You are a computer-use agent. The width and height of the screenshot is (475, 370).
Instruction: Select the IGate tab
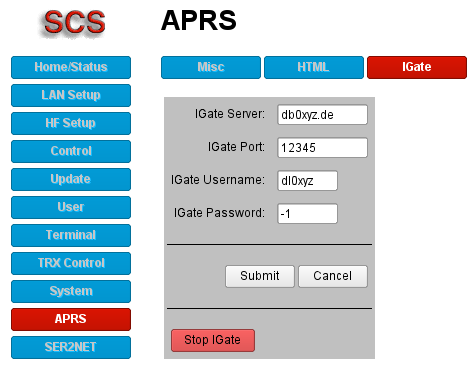[x=417, y=67]
